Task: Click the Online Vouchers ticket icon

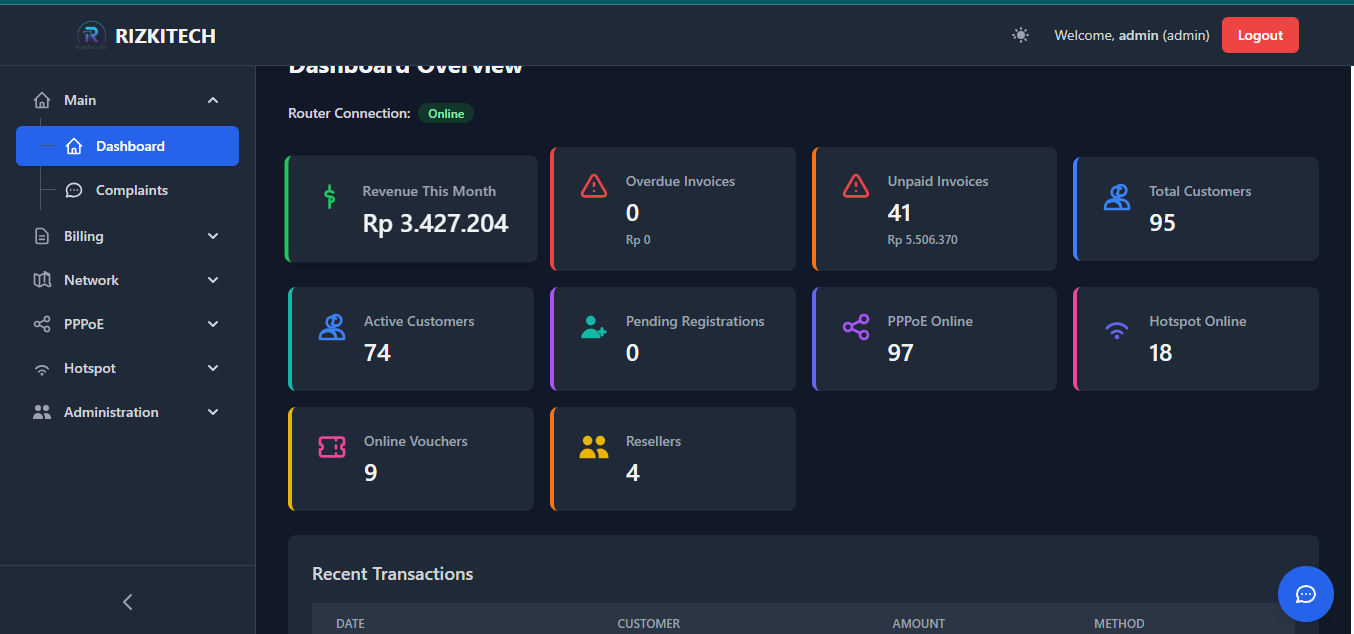Action: tap(332, 446)
